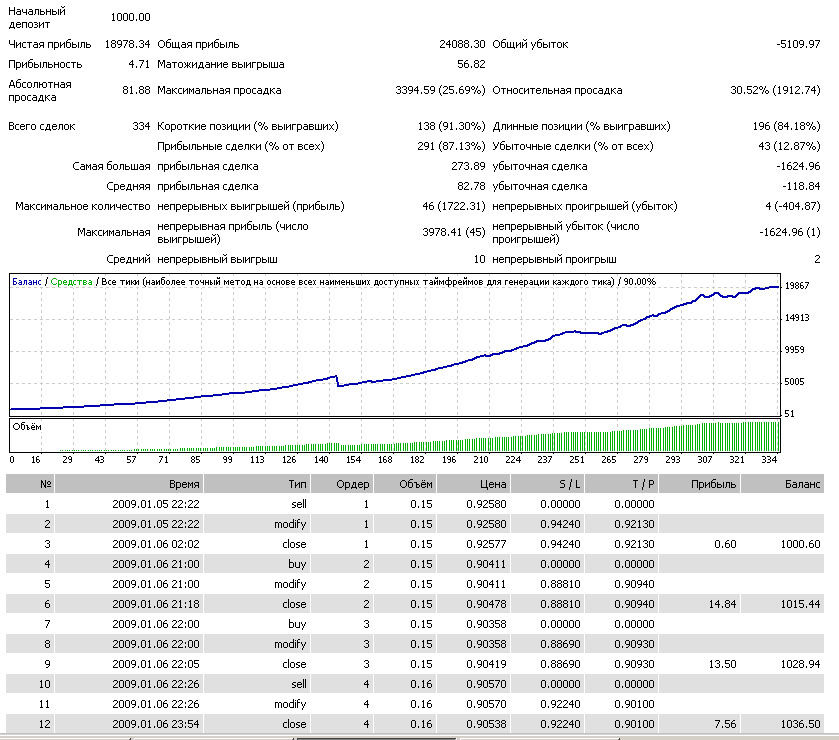This screenshot has width=839, height=740.
Task: Click the relative drawdown value 30.52% (1912.74)
Action: (x=775, y=90)
